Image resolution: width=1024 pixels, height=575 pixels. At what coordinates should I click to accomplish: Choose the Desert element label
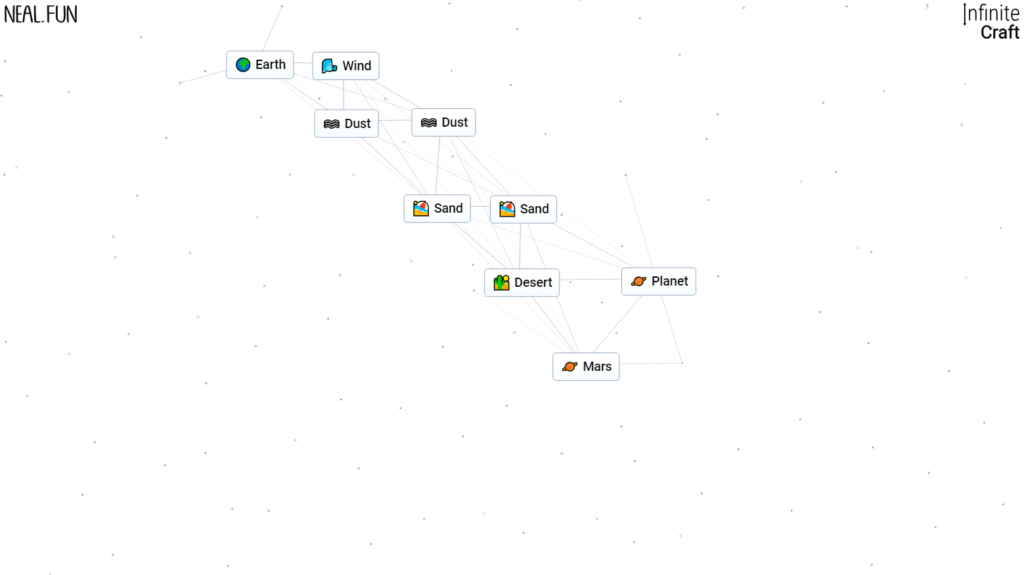533,283
